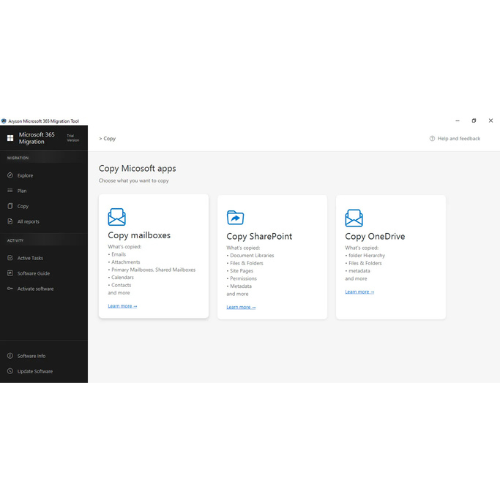500x500 pixels.
Task: Click the Help and feedback question icon
Action: point(432,138)
